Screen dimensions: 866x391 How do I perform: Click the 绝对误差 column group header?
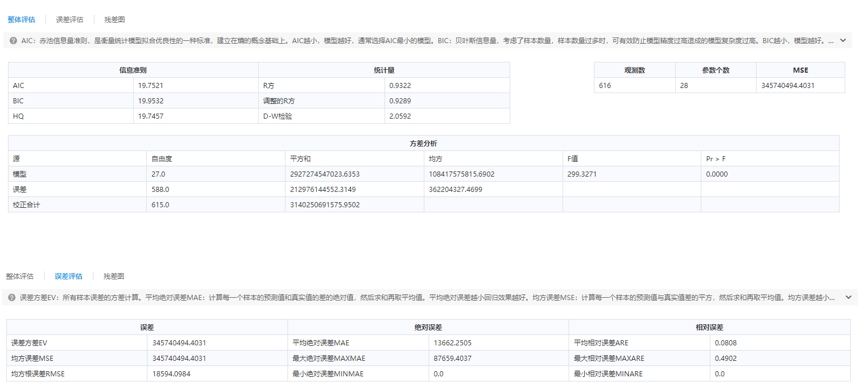pos(428,327)
